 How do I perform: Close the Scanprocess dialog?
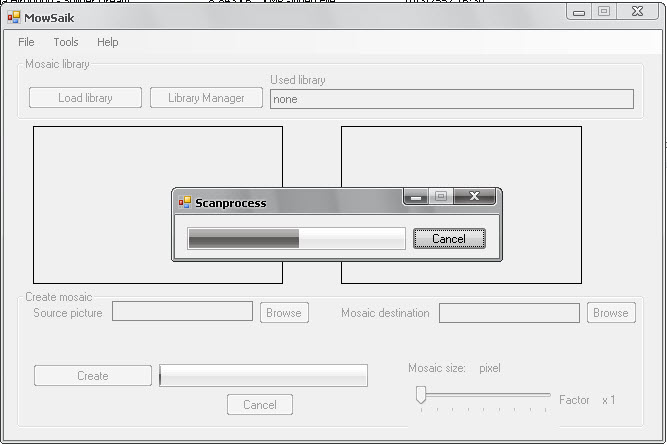(x=474, y=197)
